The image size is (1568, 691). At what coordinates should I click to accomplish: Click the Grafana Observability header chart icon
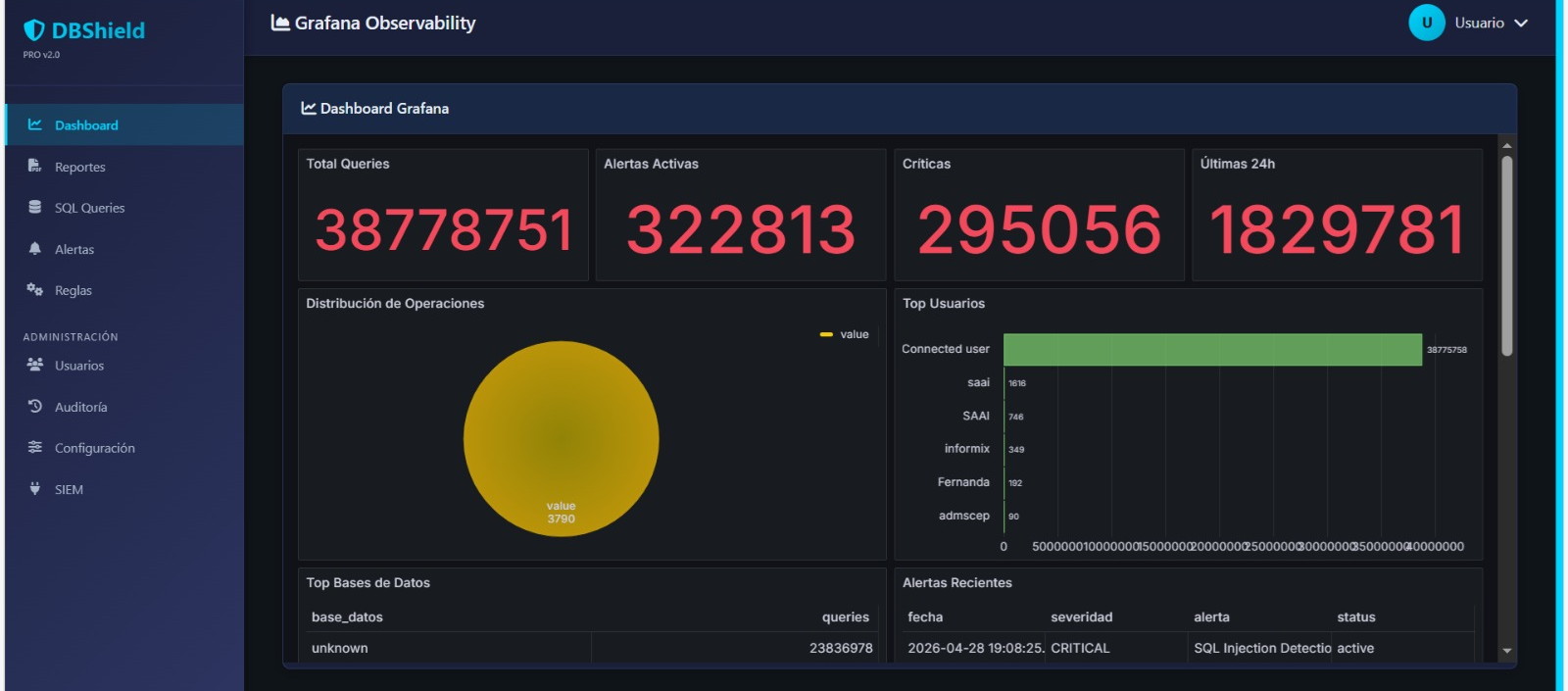pyautogui.click(x=280, y=23)
